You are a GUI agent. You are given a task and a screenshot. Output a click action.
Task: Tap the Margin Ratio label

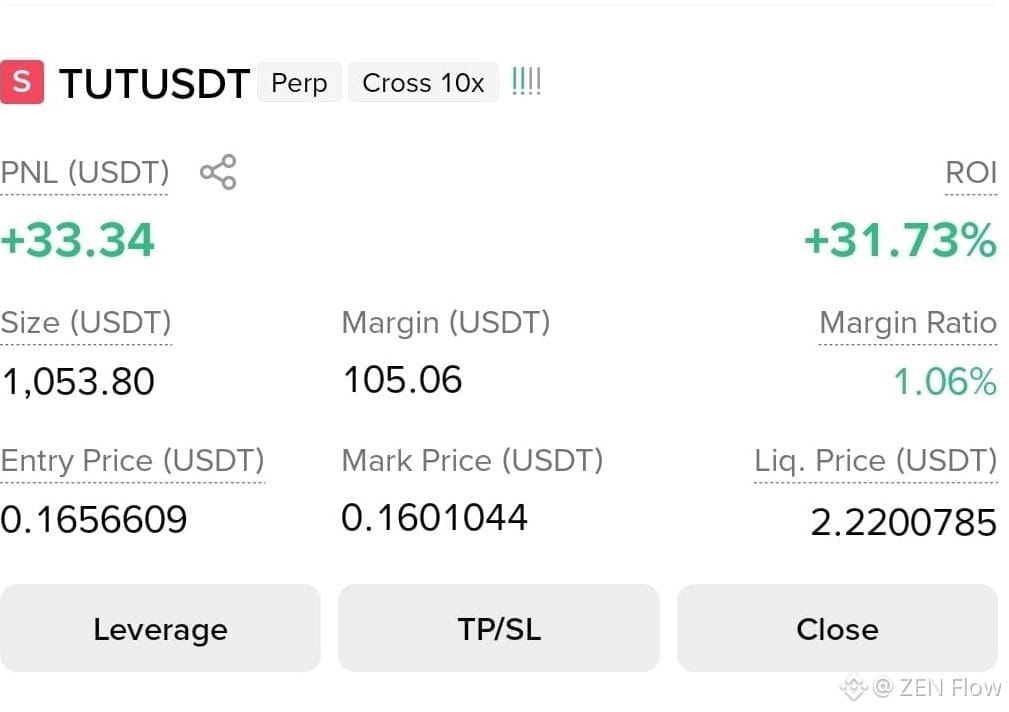pos(907,323)
